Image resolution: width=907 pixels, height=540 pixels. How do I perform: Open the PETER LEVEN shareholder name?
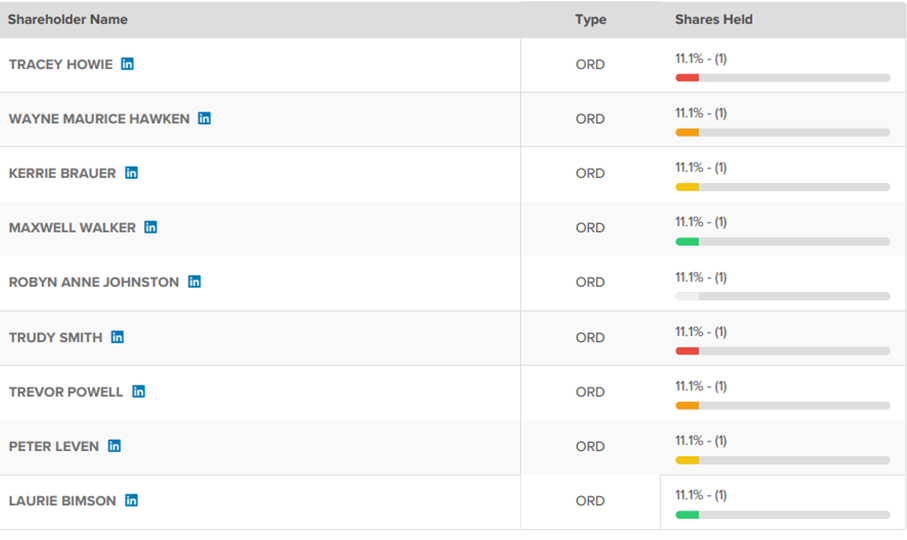coord(54,446)
